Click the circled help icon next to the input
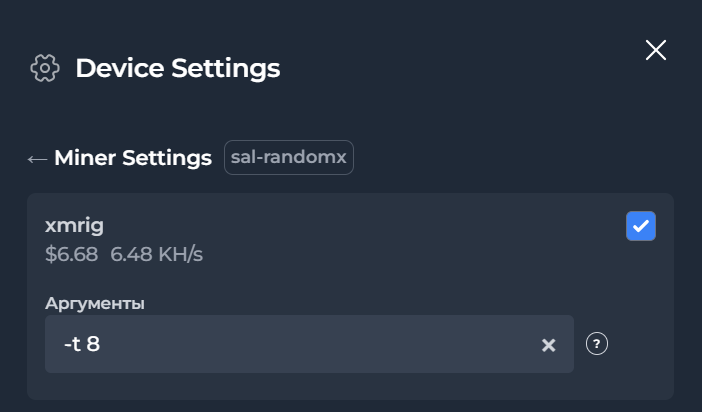 (597, 344)
